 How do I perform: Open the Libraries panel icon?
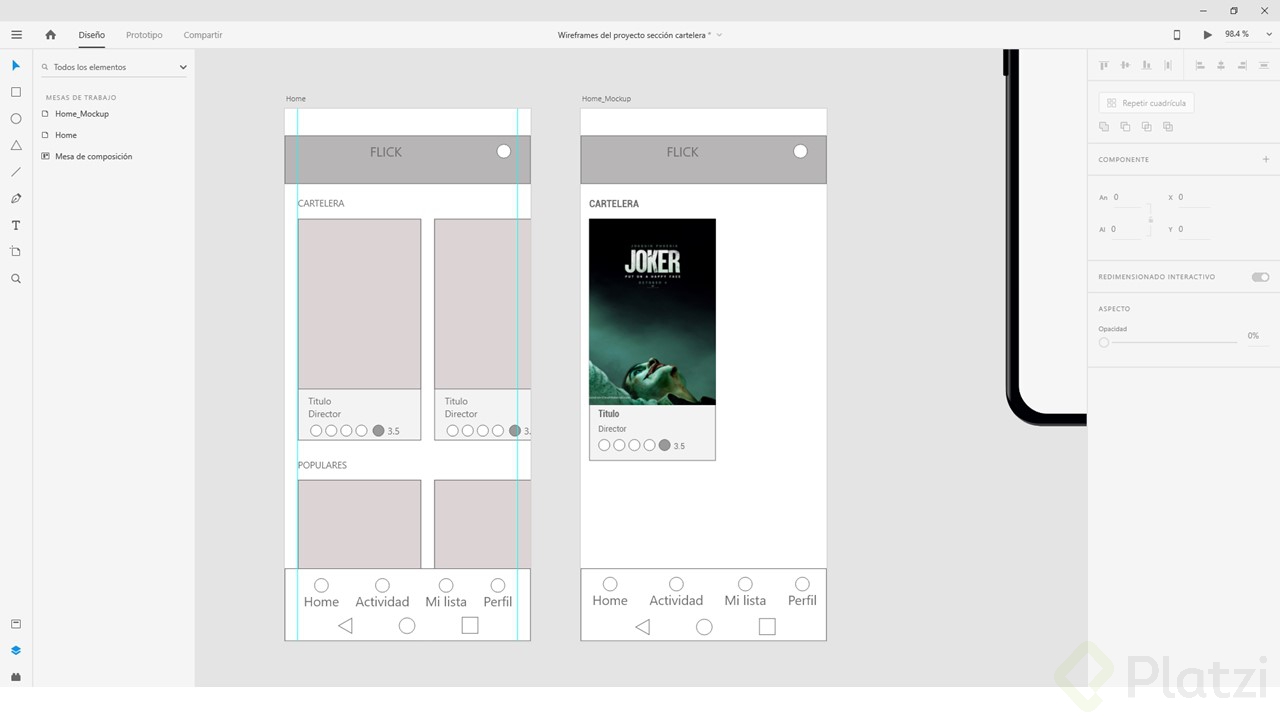pos(16,624)
